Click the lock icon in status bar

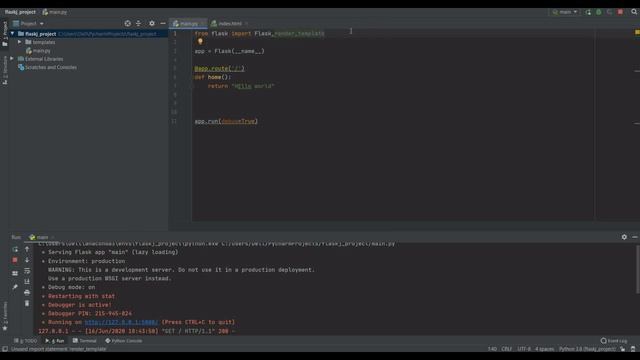(x=622, y=349)
